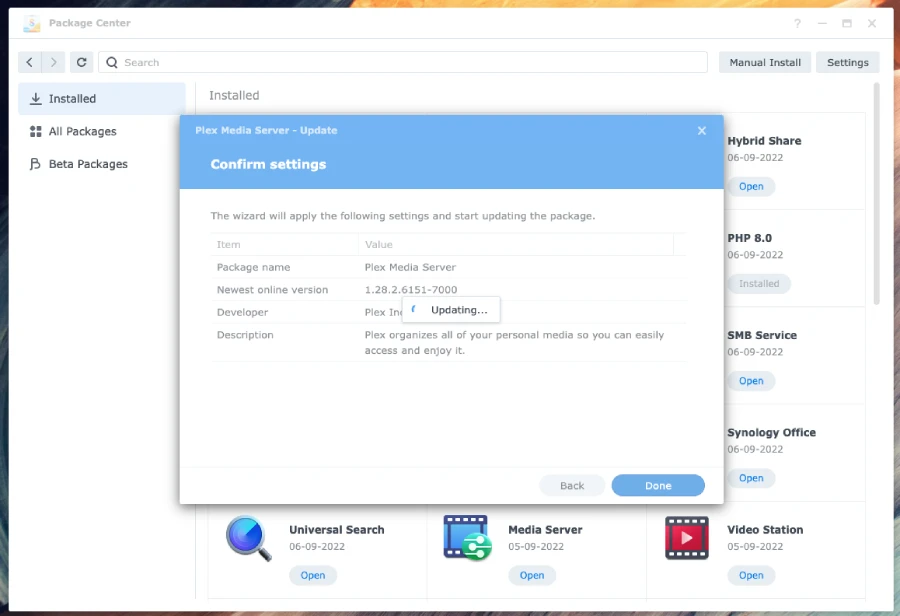This screenshot has height=616, width=900.
Task: Click the Confirm settings heading
Action: tap(268, 164)
